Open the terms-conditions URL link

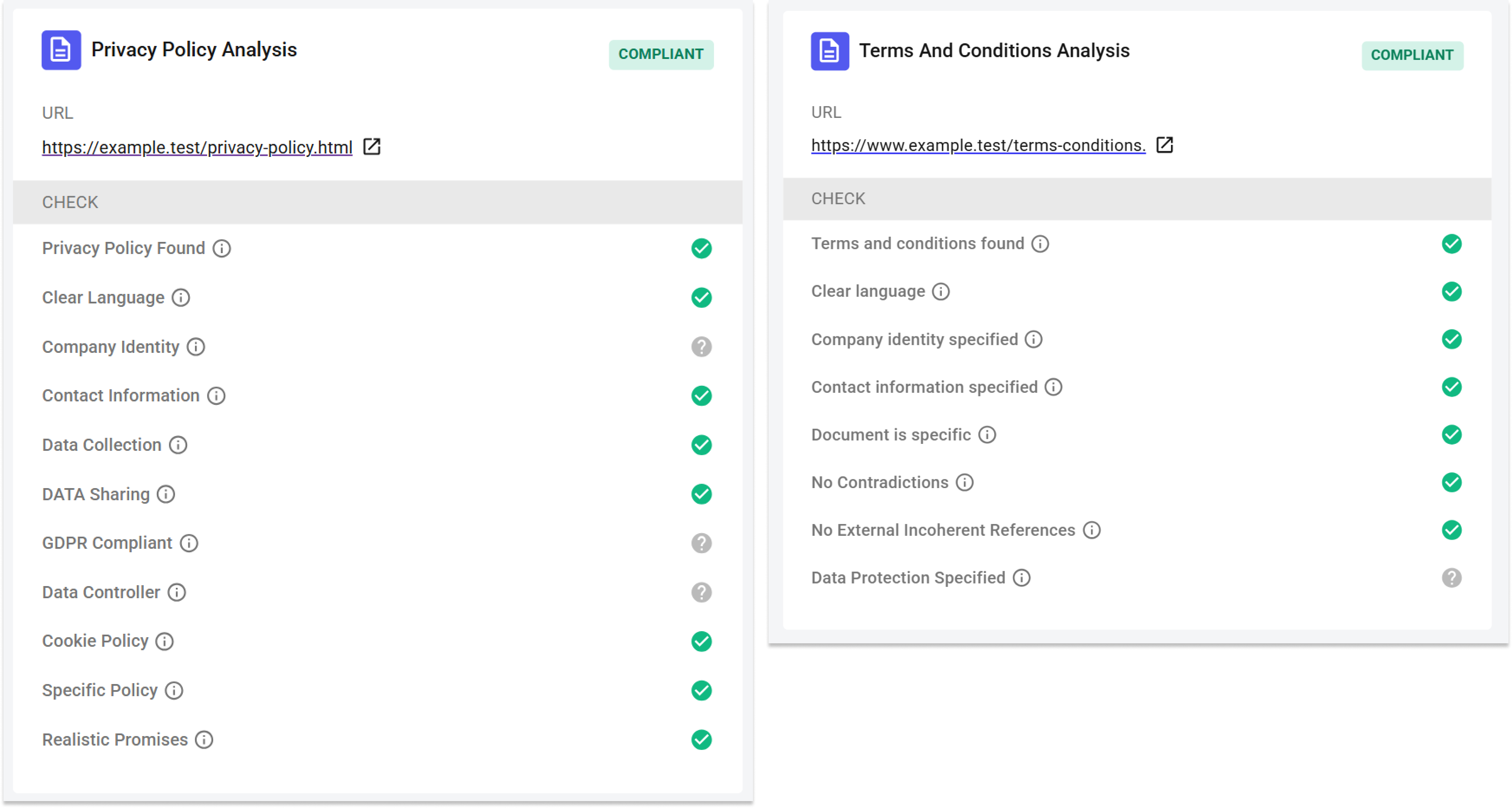[978, 146]
